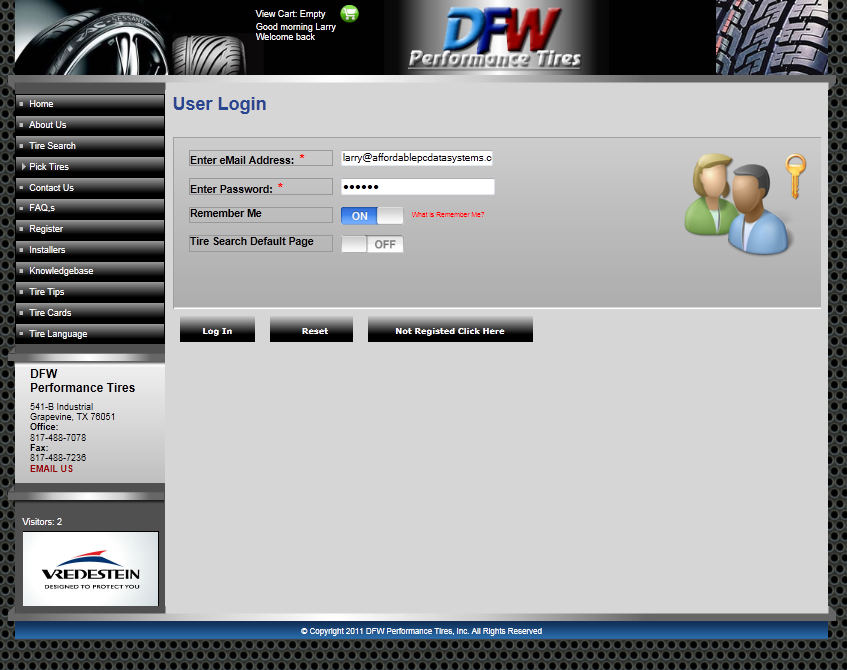Click the users with key login icon
The height and width of the screenshot is (670, 847).
coord(743,203)
